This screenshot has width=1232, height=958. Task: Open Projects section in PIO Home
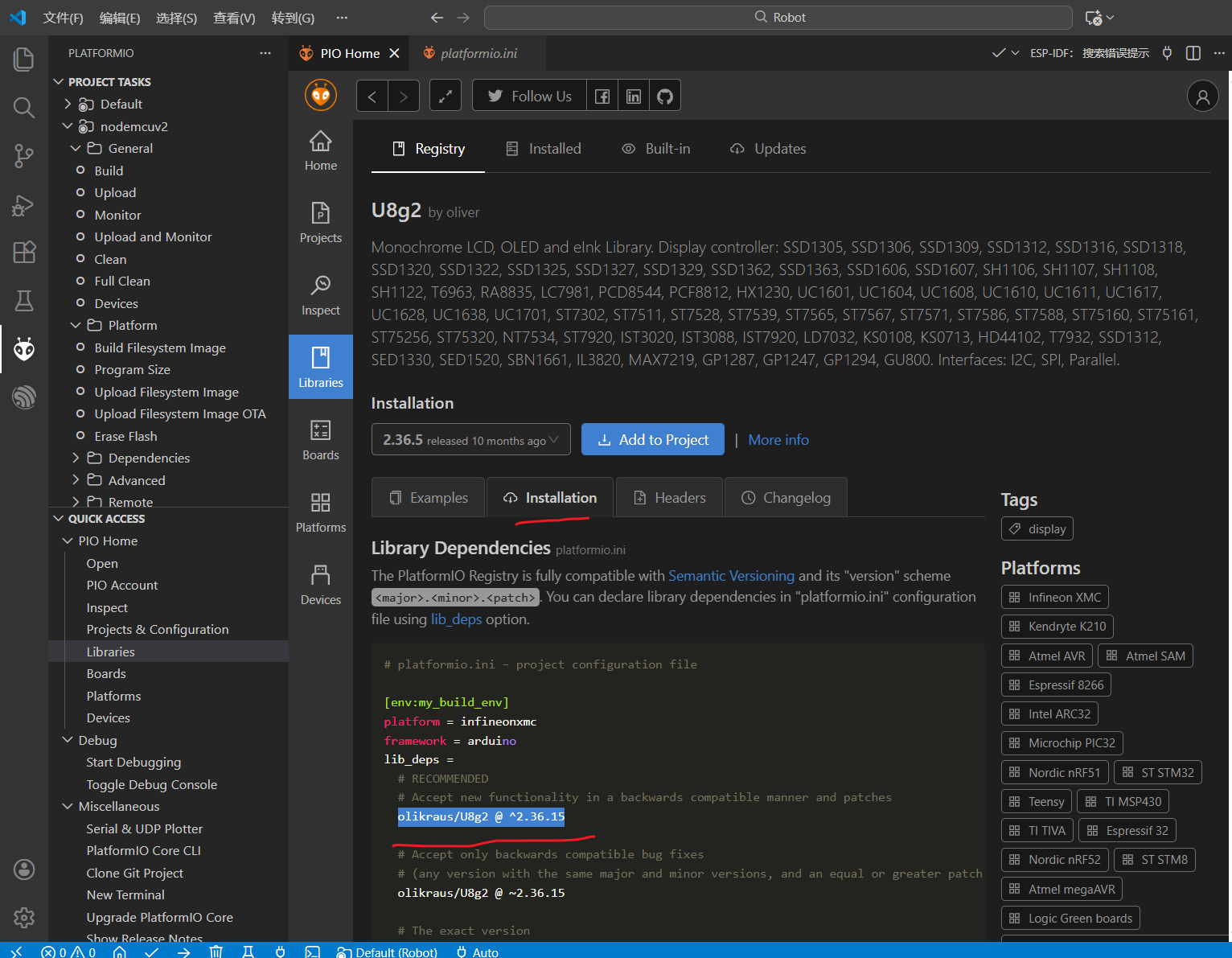(321, 223)
